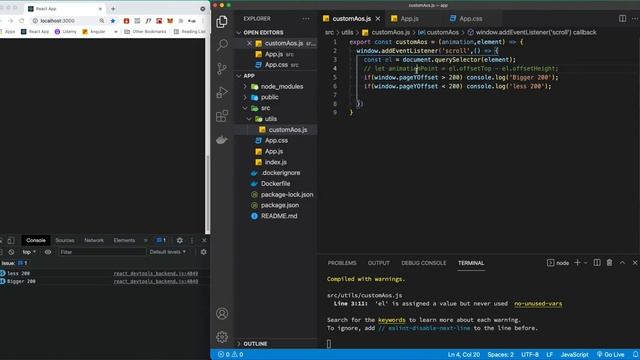Toggle device toolbar in DevTools

click(x=11, y=240)
